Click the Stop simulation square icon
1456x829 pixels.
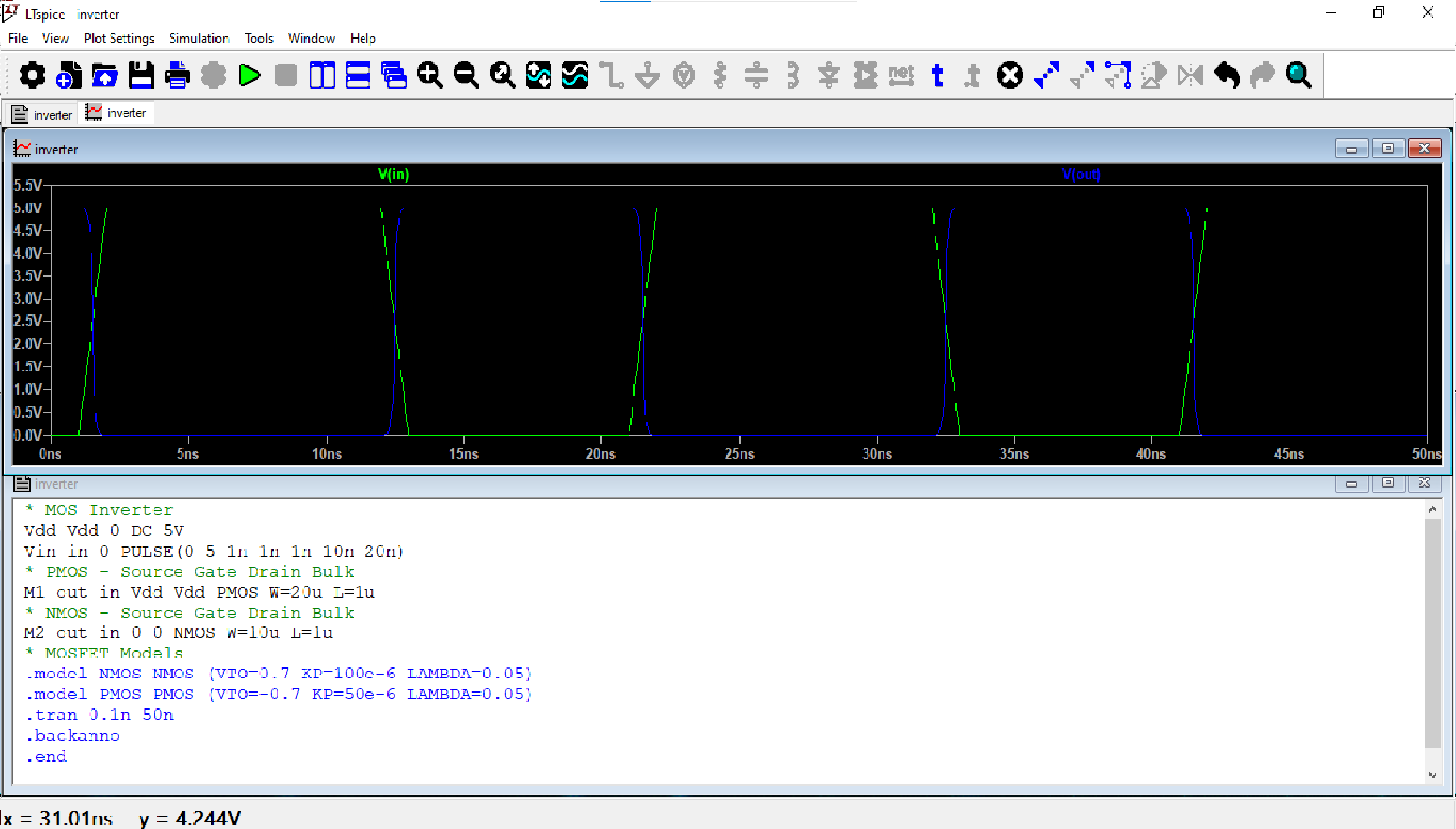click(286, 75)
